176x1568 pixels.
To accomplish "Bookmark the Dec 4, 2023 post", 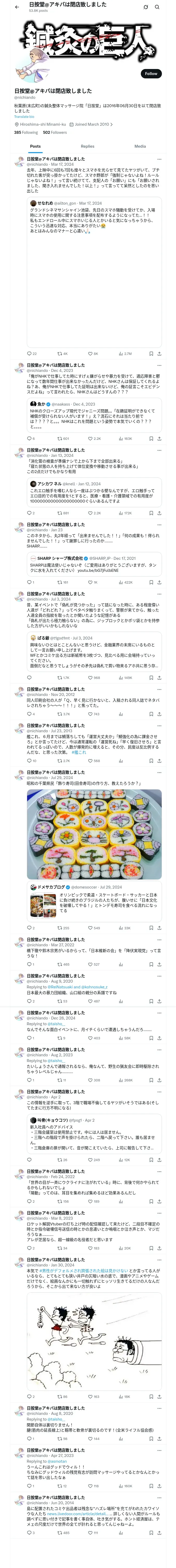I will (x=151, y=438).
